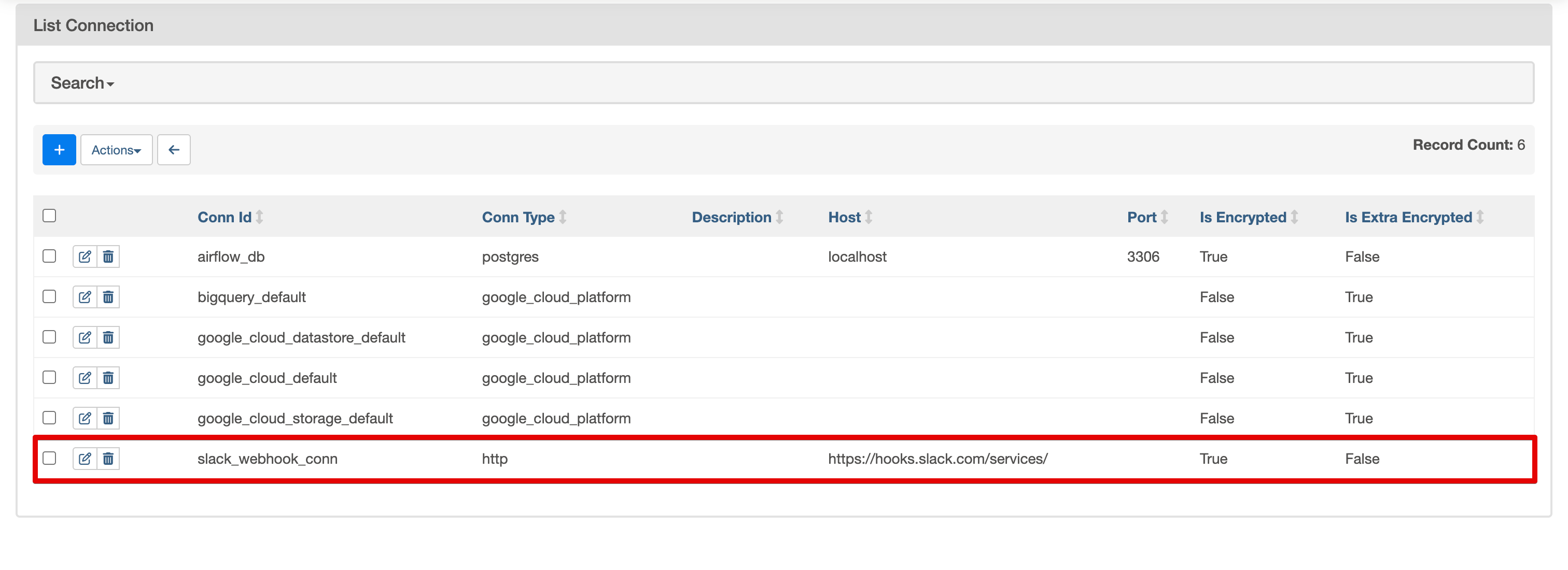Check the checkbox next to slack_webhook_conn
This screenshot has height=570, width=1568.
tap(49, 459)
